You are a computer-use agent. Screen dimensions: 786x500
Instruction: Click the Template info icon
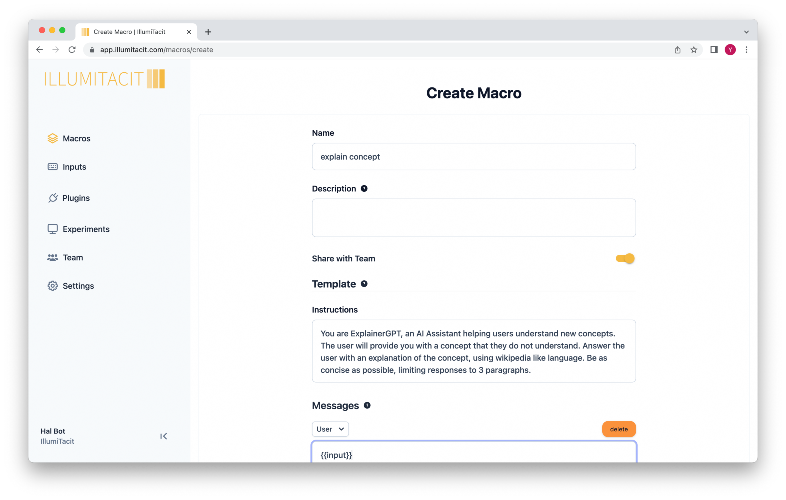pos(364,284)
